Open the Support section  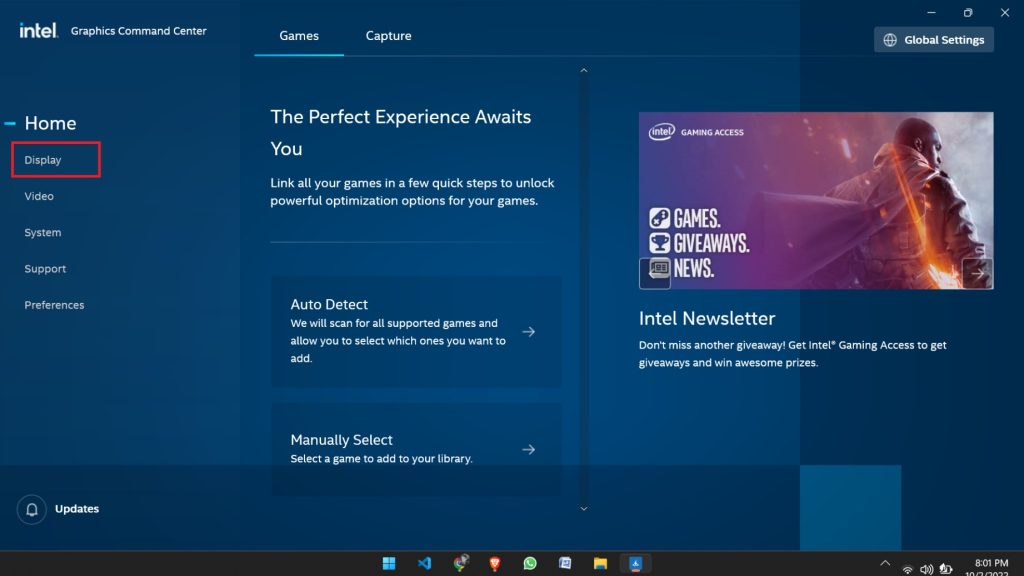pos(45,268)
